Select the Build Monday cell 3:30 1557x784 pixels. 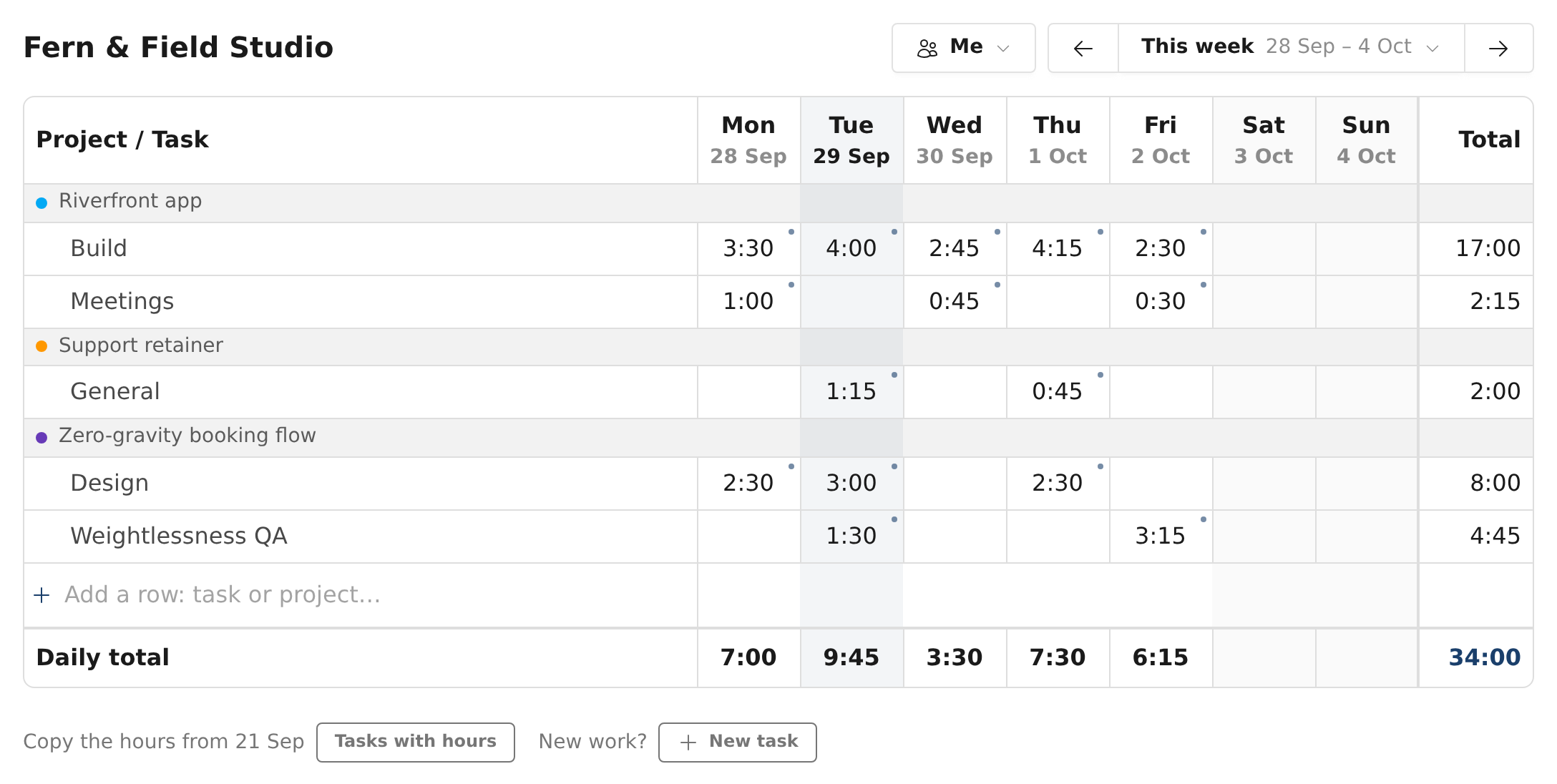point(748,249)
